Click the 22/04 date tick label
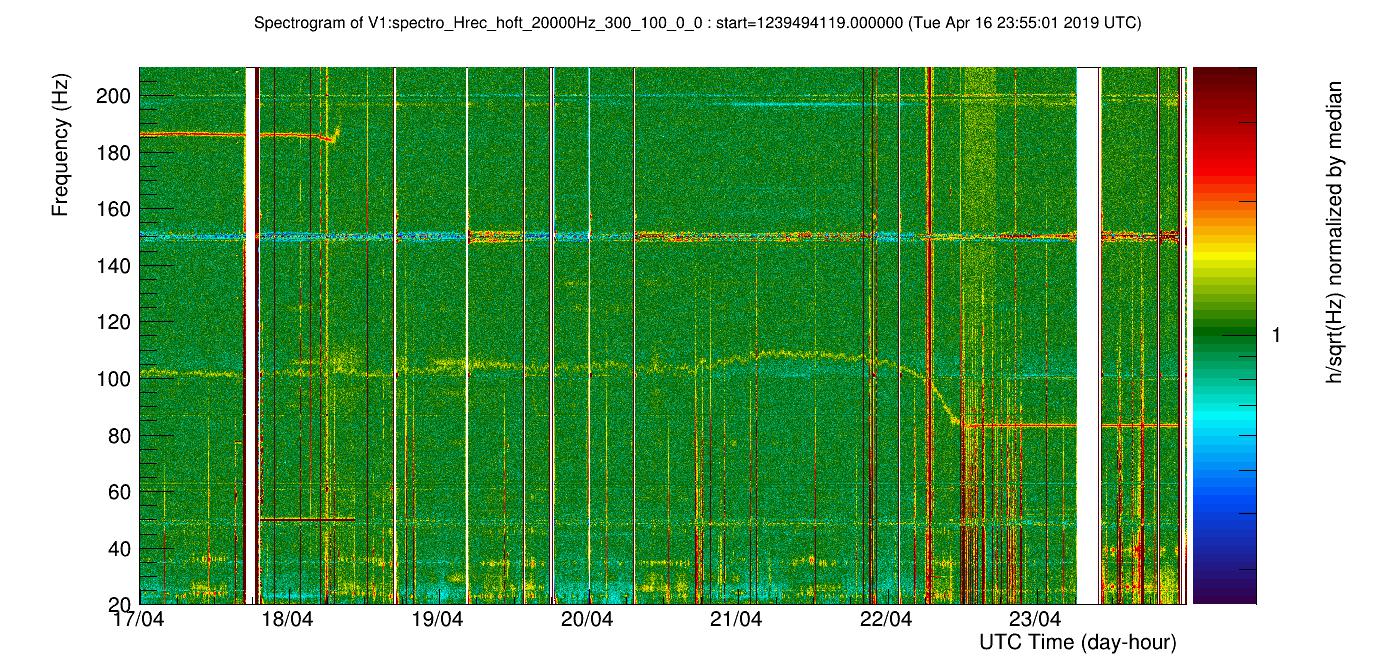 tap(885, 619)
